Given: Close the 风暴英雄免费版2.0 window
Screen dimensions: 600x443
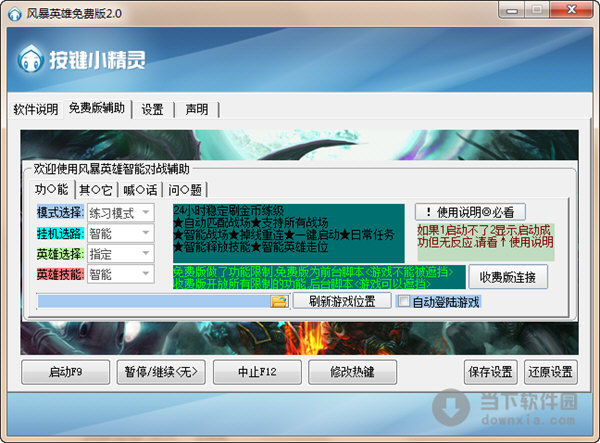Looking at the screenshot, I should point(572,10).
